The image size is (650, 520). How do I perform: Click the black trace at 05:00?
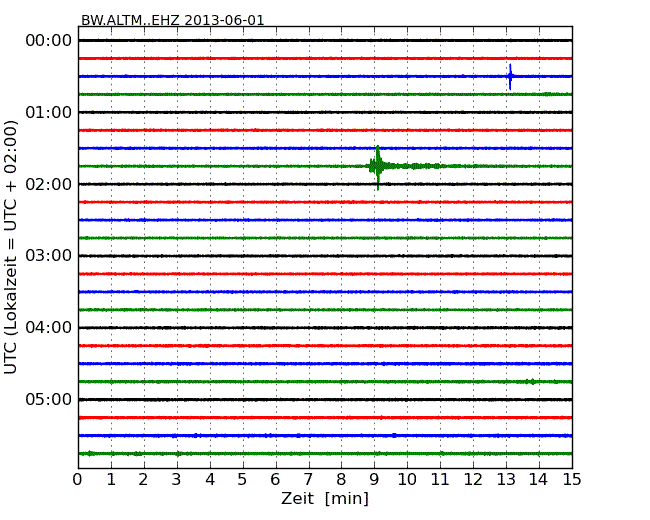pyautogui.click(x=325, y=400)
